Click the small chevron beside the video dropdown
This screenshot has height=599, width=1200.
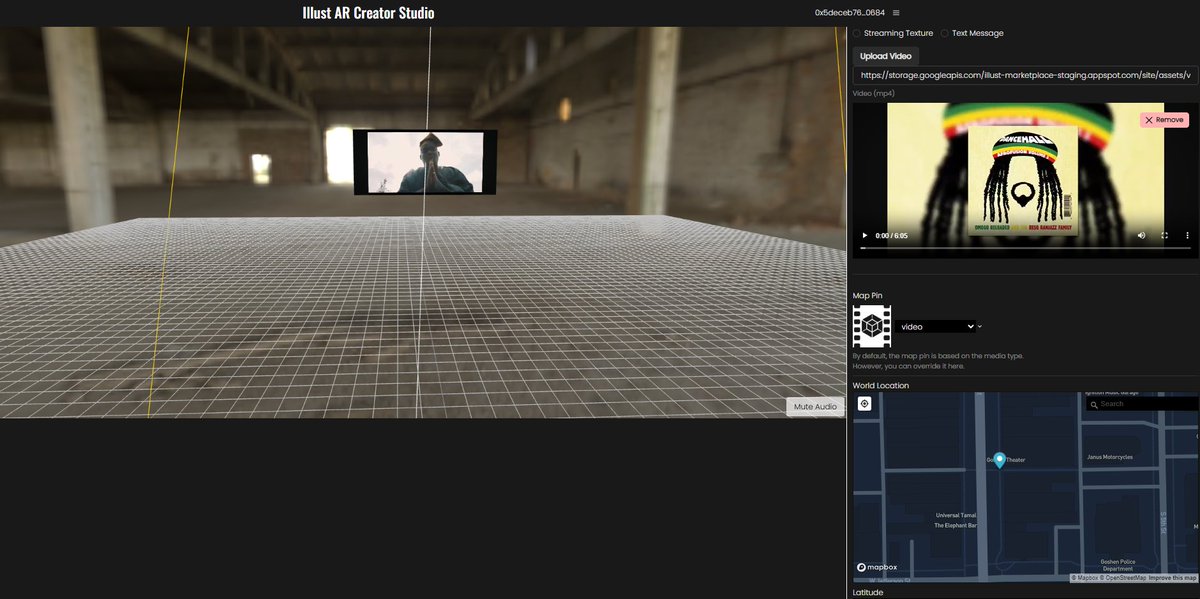click(980, 326)
